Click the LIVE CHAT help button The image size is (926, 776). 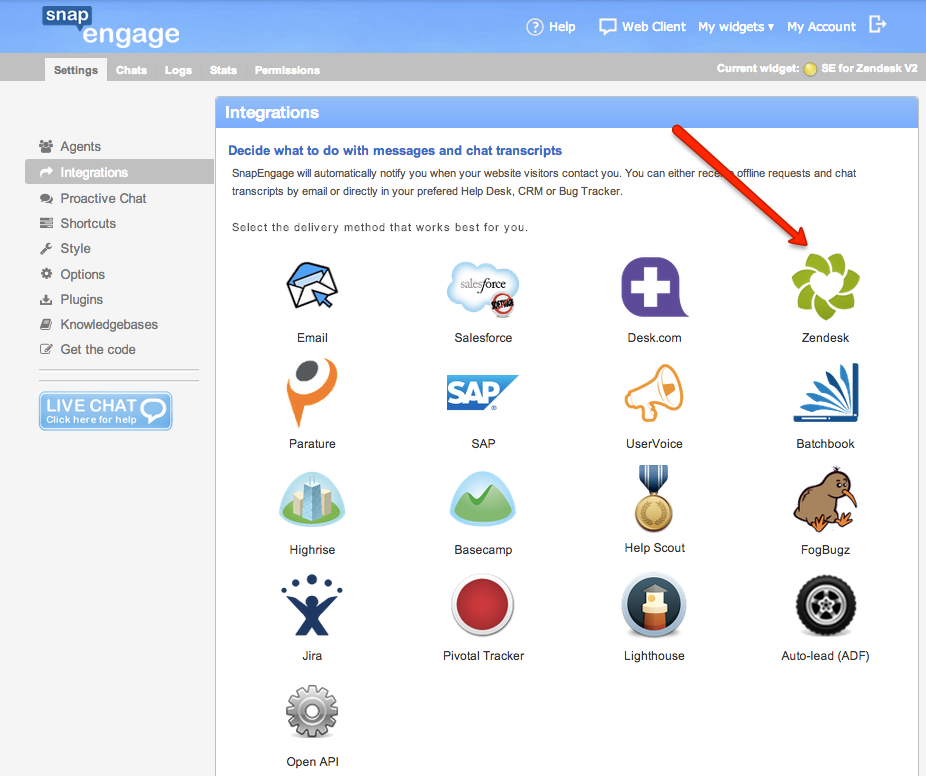pyautogui.click(x=106, y=410)
